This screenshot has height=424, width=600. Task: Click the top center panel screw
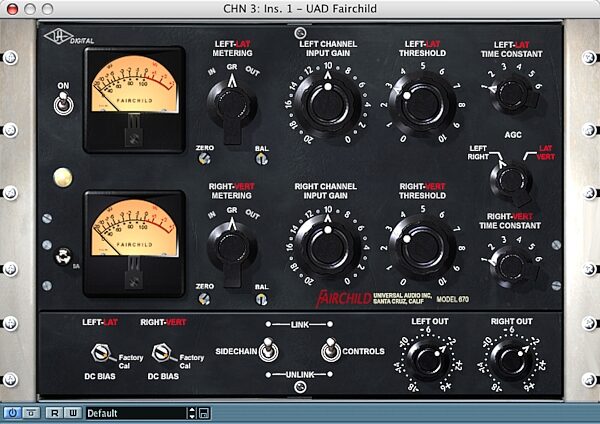pyautogui.click(x=300, y=33)
